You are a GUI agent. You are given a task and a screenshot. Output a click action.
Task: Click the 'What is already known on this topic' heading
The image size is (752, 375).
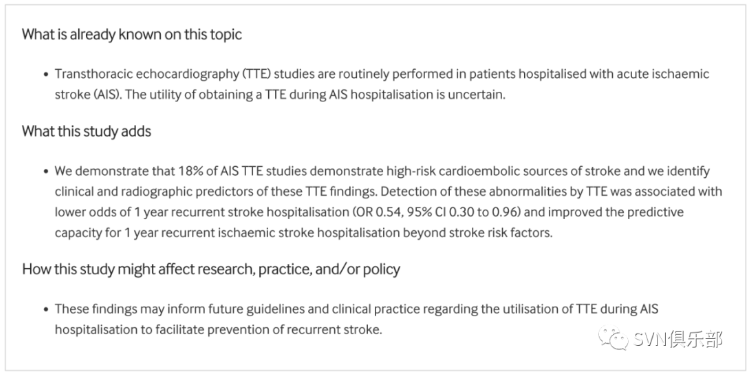[131, 35]
